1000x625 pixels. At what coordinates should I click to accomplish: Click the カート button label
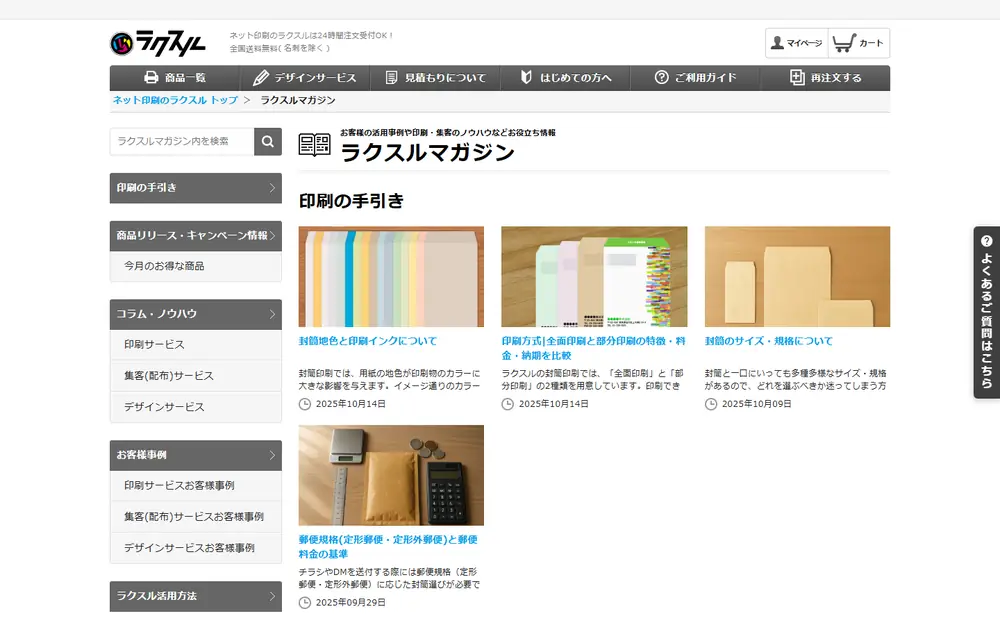[x=871, y=43]
